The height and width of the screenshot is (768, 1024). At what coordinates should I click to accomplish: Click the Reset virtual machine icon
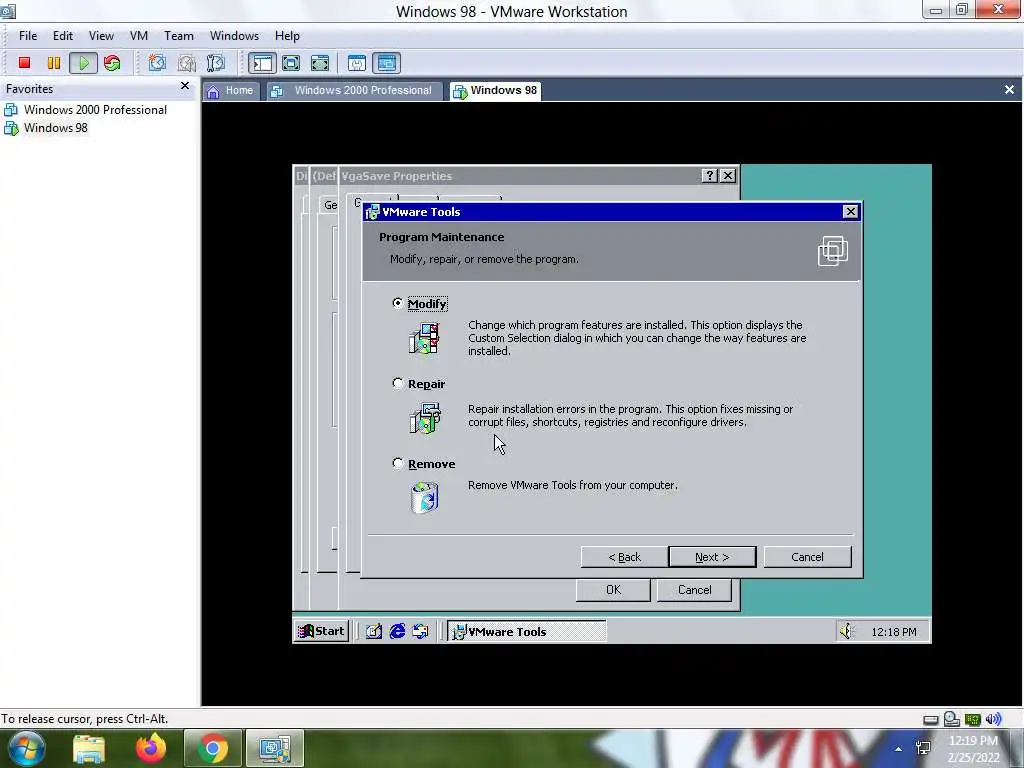tap(112, 63)
